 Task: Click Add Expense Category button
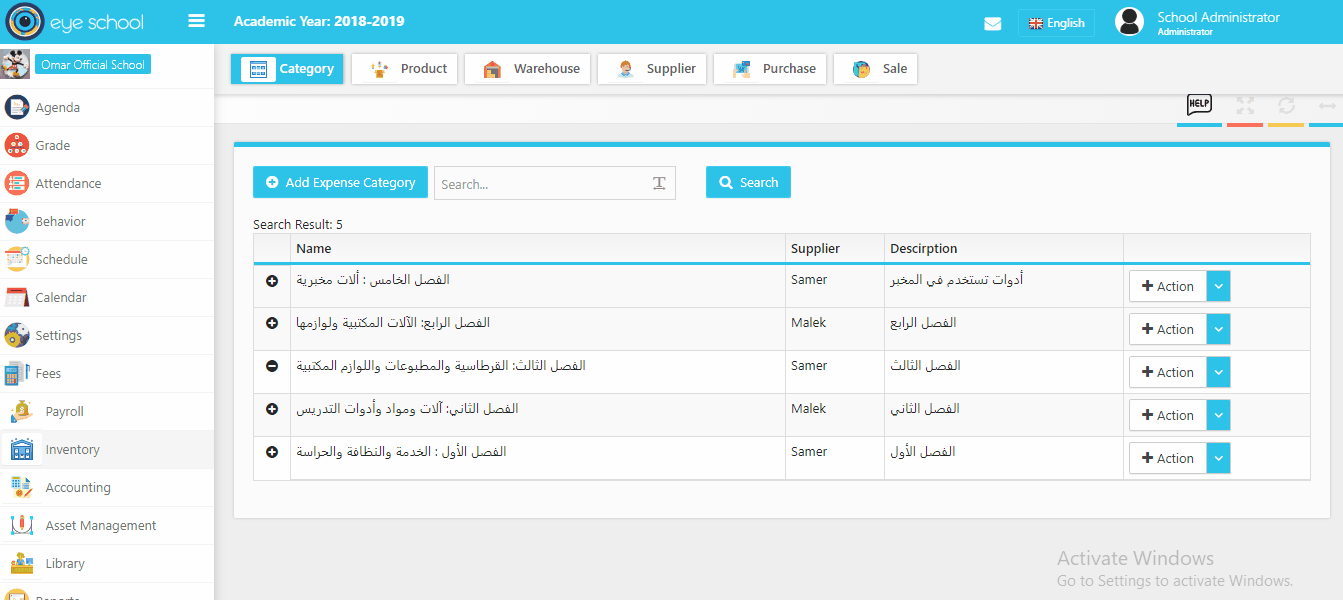[340, 183]
